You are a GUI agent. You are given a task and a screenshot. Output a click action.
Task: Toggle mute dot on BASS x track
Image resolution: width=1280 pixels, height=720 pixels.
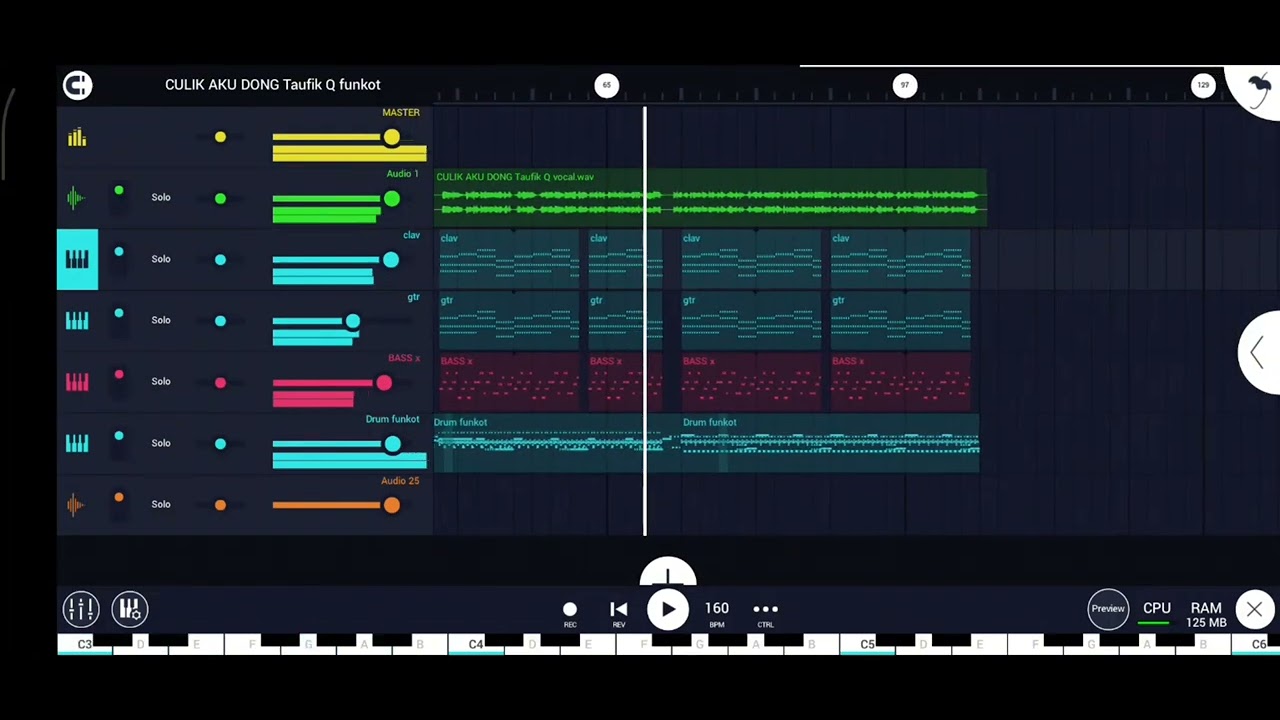[119, 375]
